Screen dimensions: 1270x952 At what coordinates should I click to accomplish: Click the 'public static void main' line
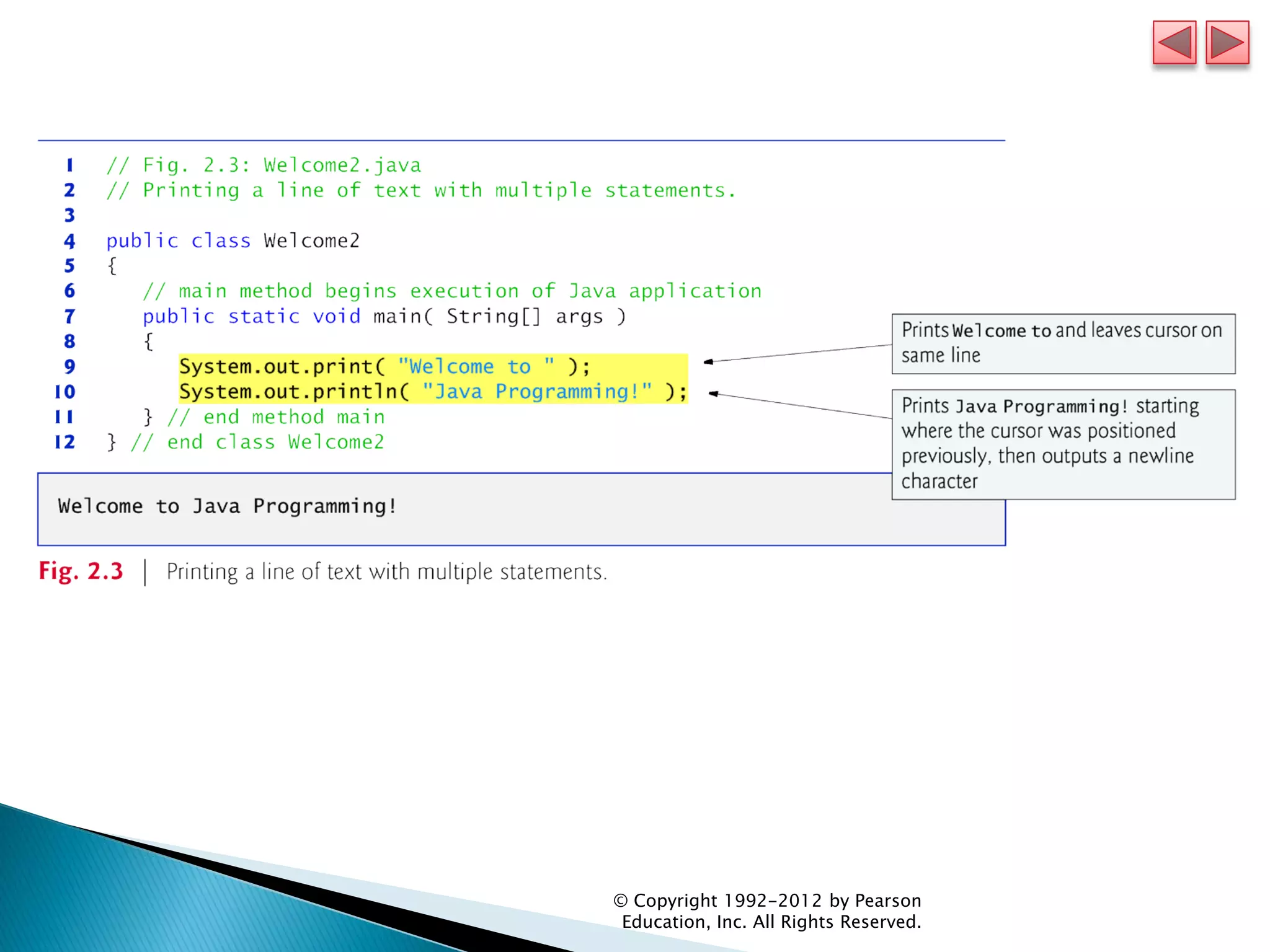[x=383, y=317]
